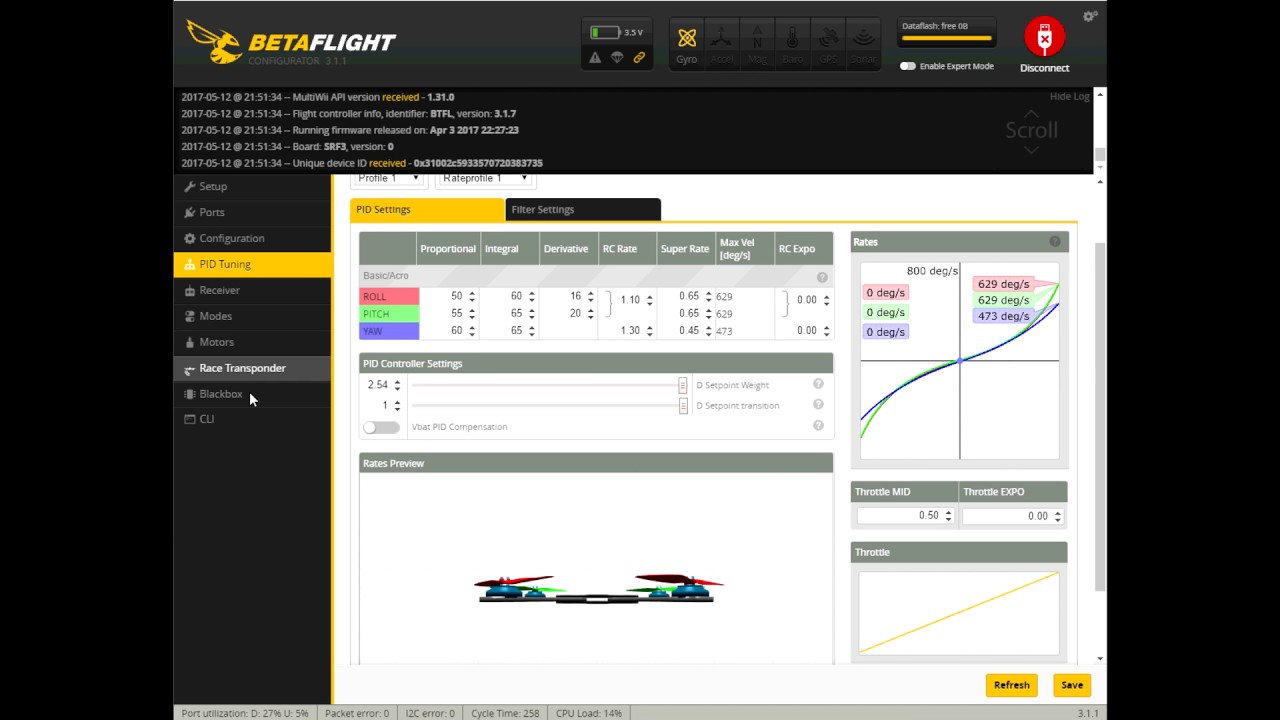Viewport: 1280px width, 720px height.
Task: Open help for D Setpoint transition
Action: tap(818, 405)
